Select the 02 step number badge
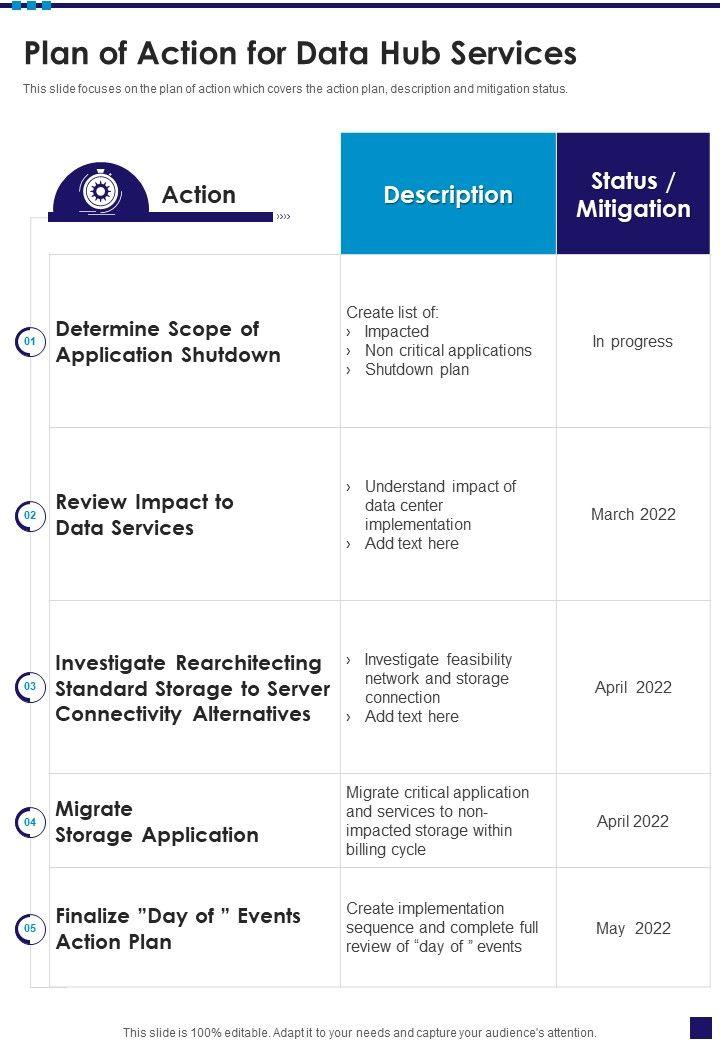Image resolution: width=720 pixels, height=1040 pixels. pyautogui.click(x=30, y=515)
